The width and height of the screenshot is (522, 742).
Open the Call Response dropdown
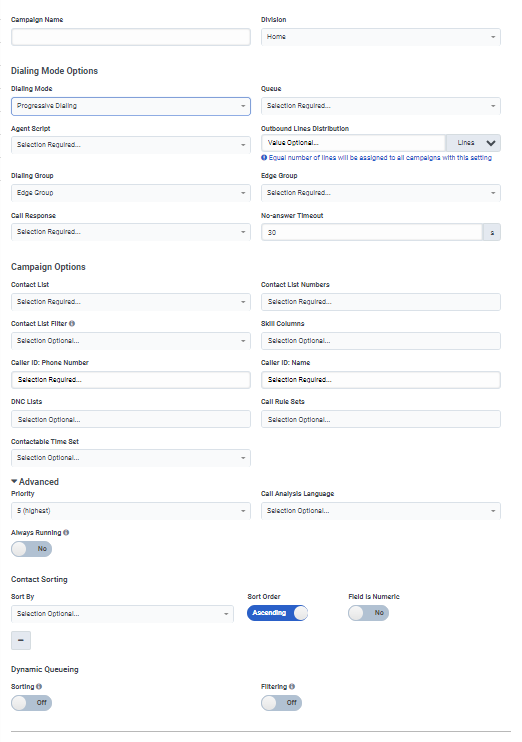[x=131, y=232]
